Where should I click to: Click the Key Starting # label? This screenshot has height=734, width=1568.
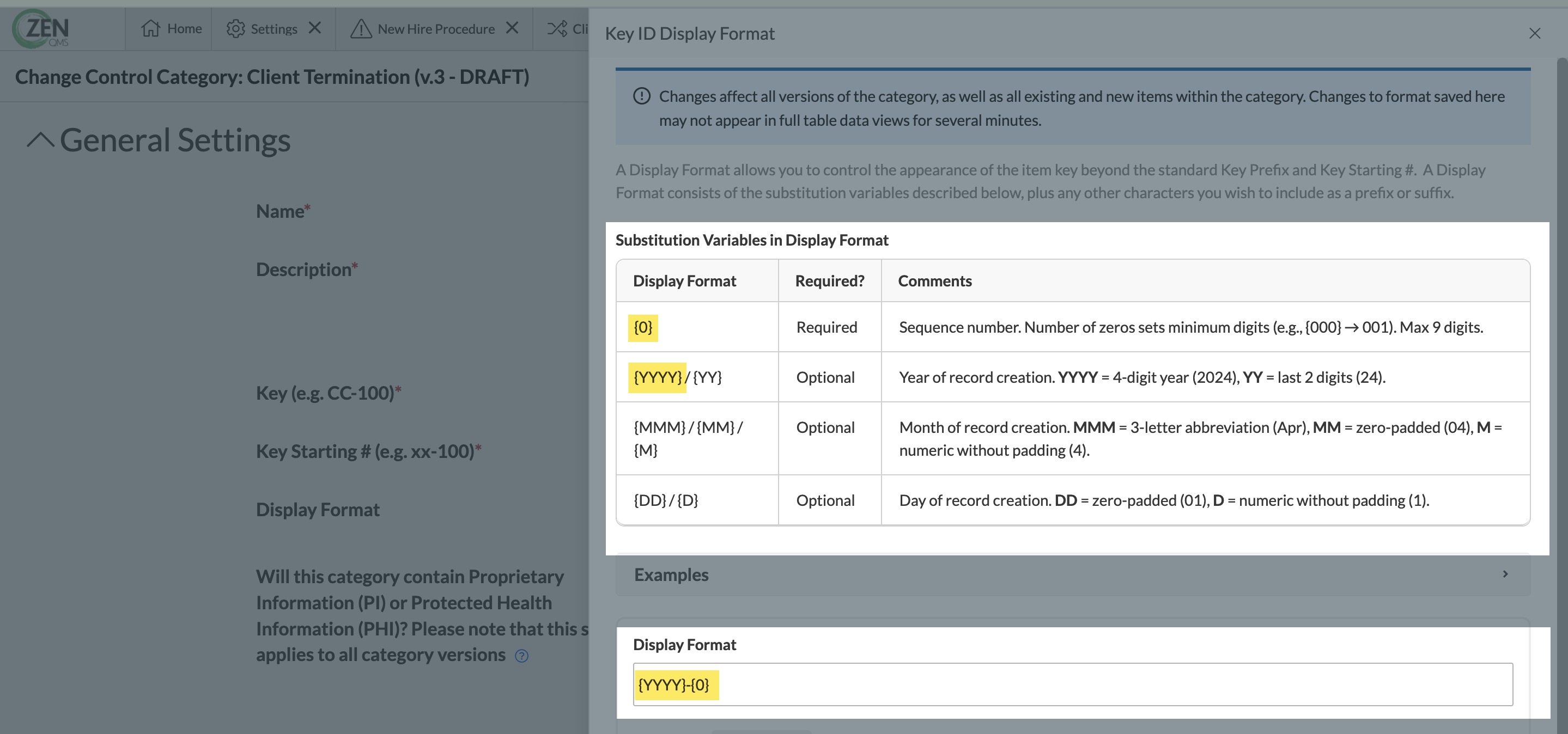tap(369, 451)
